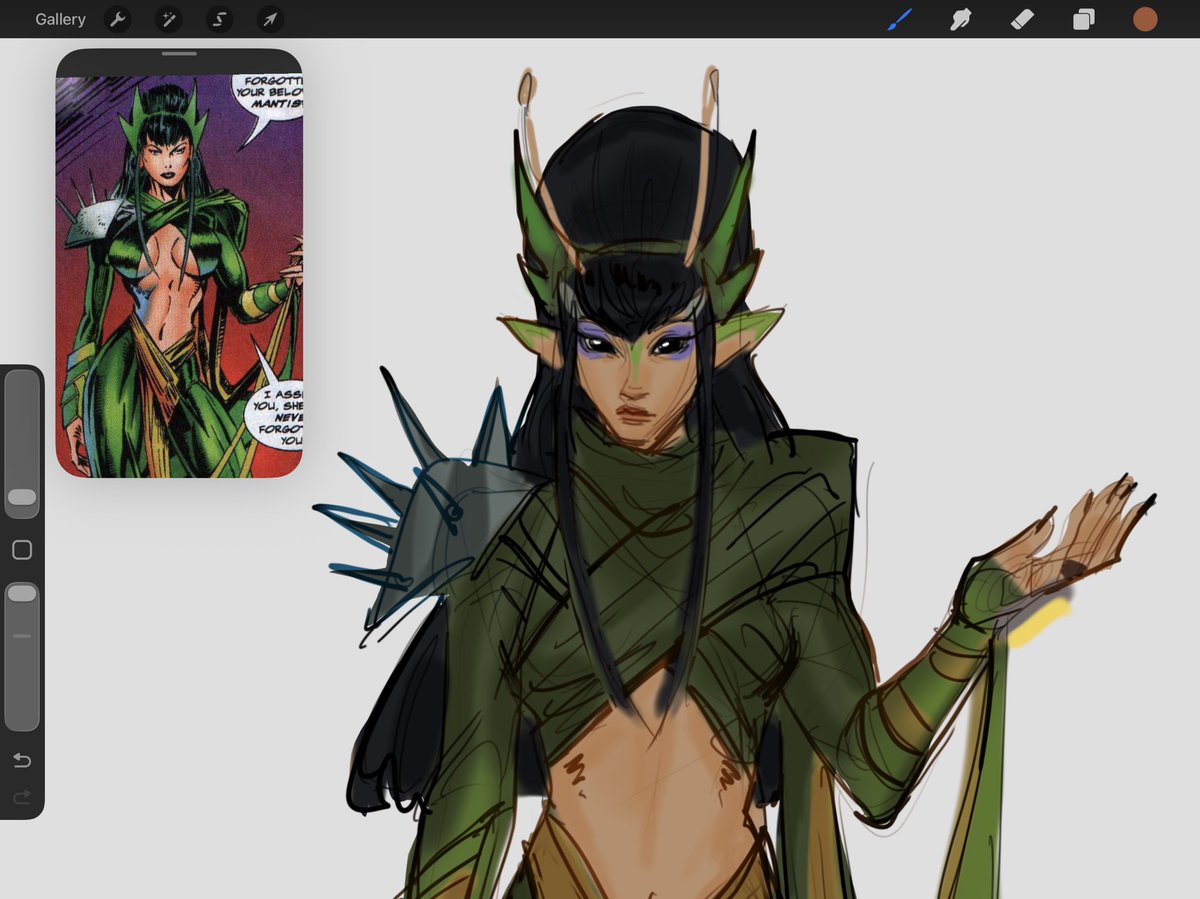
Task: Tap the brush opacity slider handle
Action: click(22, 593)
